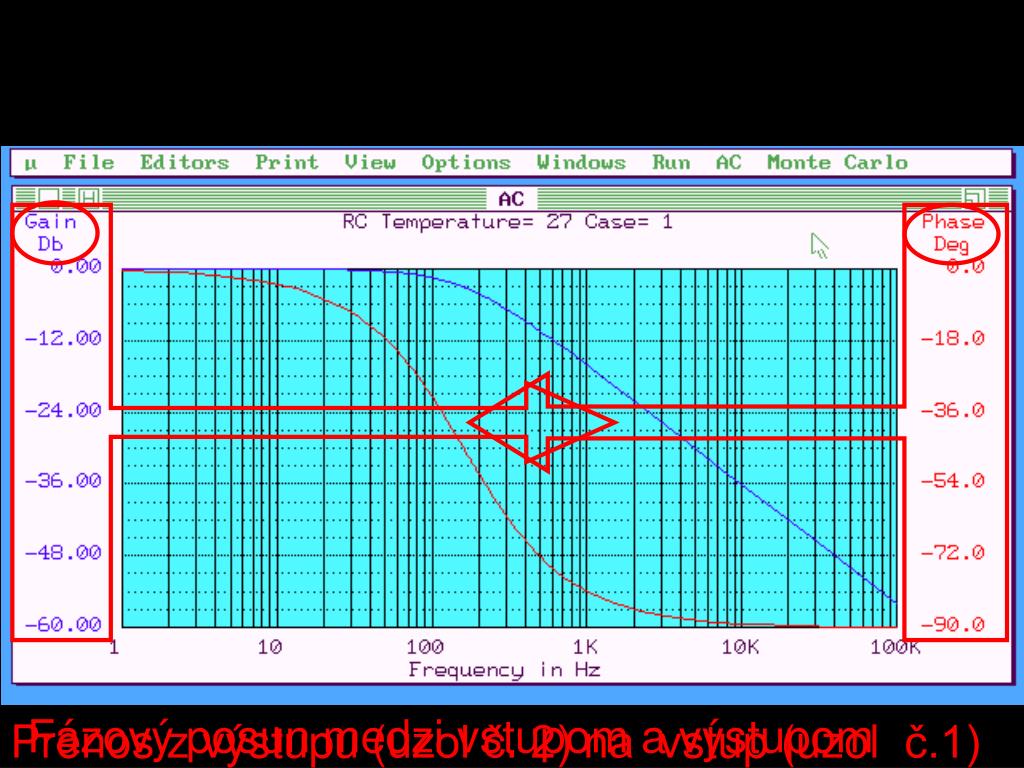The height and width of the screenshot is (768, 1024).
Task: Open the File menu
Action: (x=89, y=162)
